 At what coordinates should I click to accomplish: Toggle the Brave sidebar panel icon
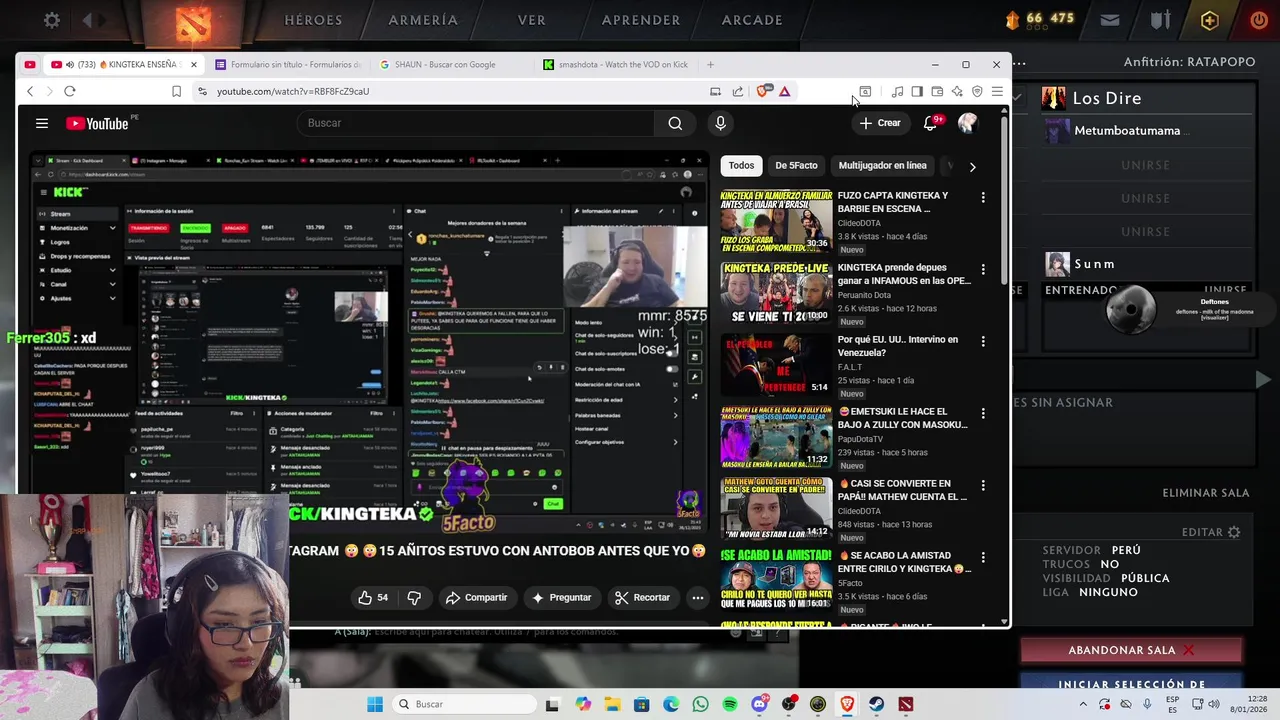917,91
